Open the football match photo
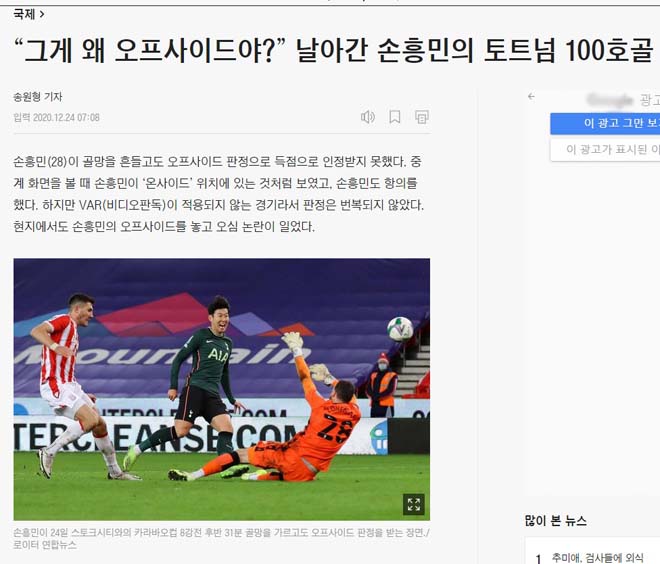Viewport: 660px width, 564px height. pyautogui.click(x=222, y=389)
